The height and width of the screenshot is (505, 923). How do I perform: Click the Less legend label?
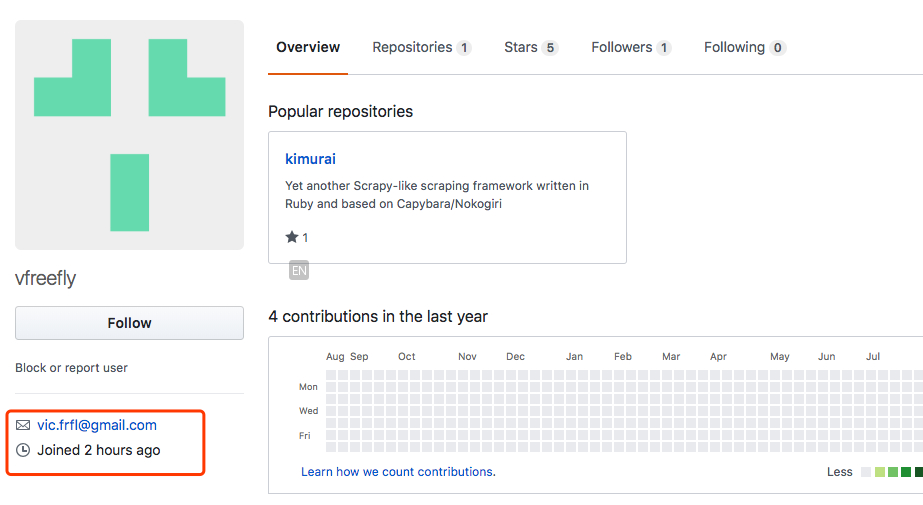(839, 472)
